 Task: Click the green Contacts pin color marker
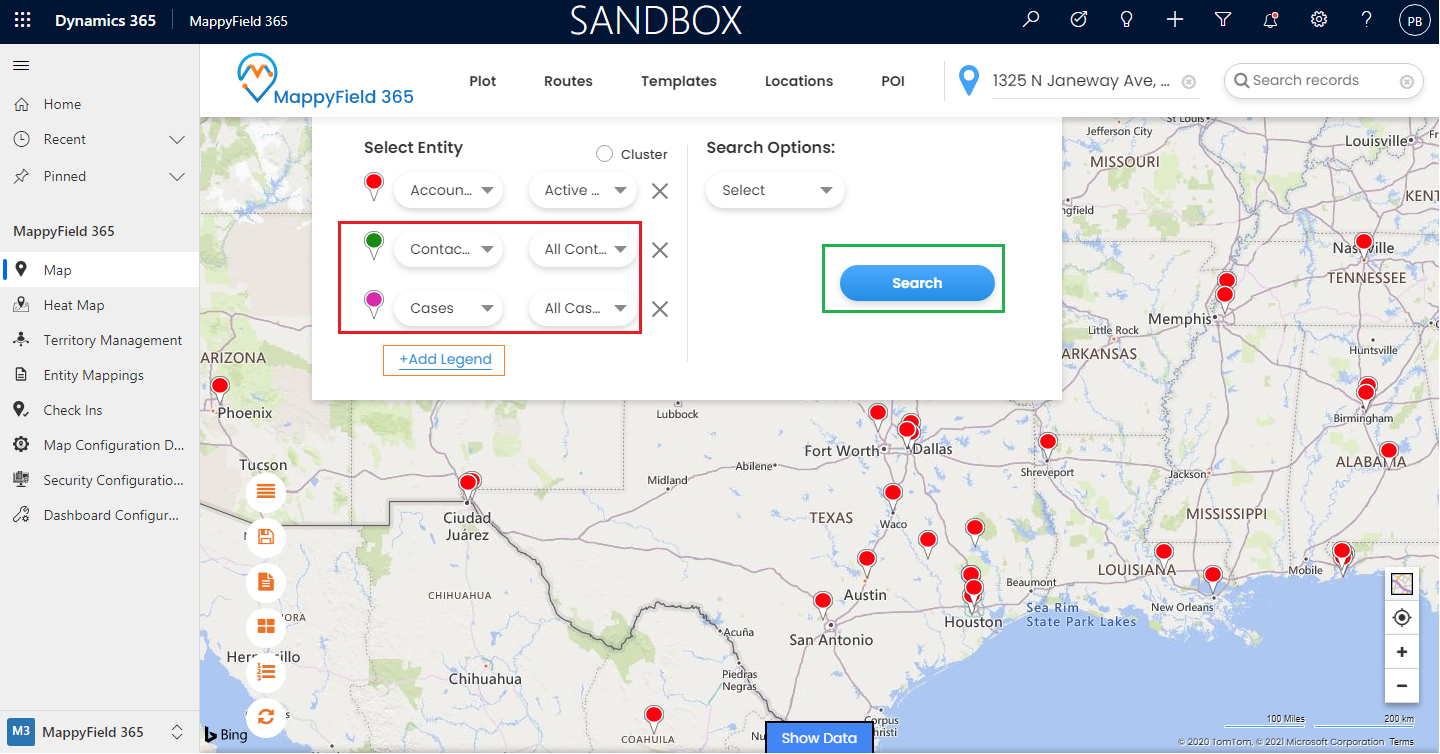pyautogui.click(x=374, y=243)
